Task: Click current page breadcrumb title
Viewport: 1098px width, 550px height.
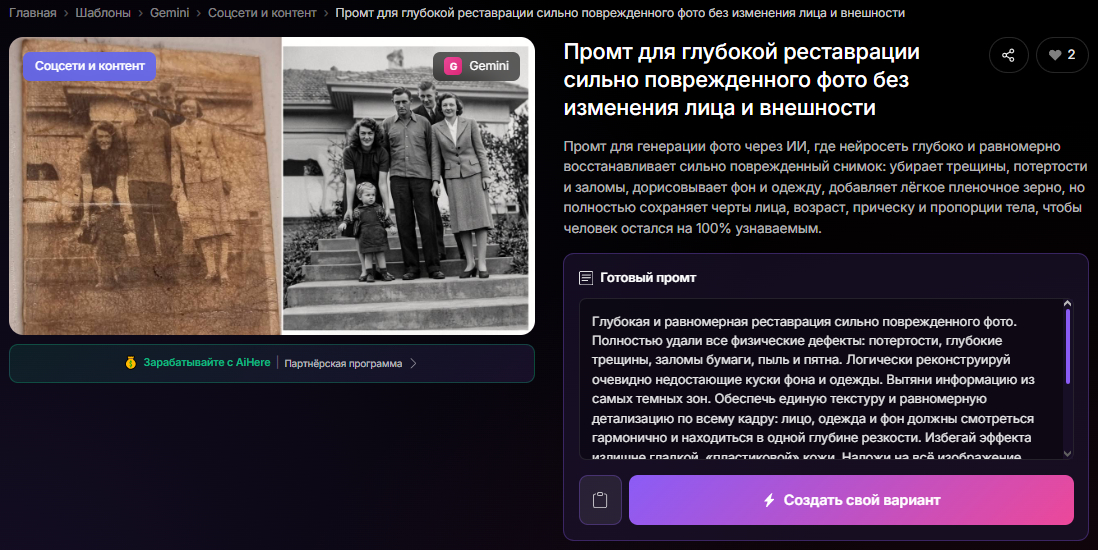Action: pyautogui.click(x=620, y=13)
